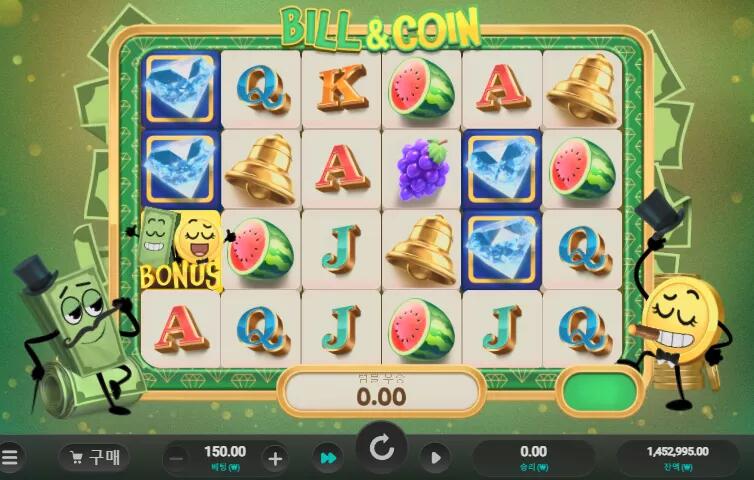Image resolution: width=754 pixels, height=480 pixels.
Task: Click the green button beside win panel
Action: 600,391
